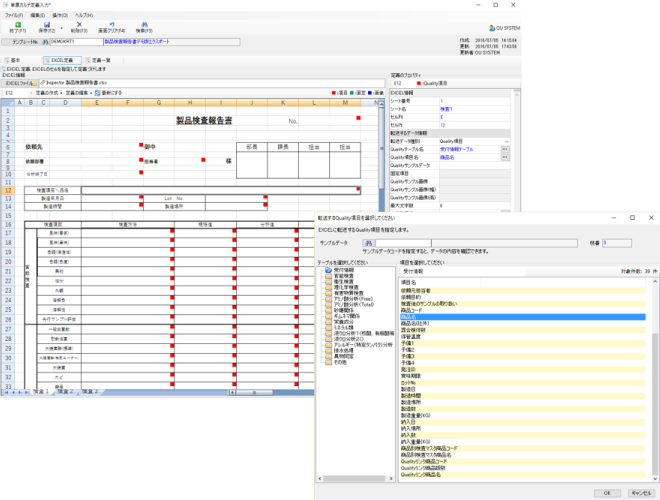Click the 保存(F2) save floppy icon
This screenshot has width=660, height=500.
(47, 25)
